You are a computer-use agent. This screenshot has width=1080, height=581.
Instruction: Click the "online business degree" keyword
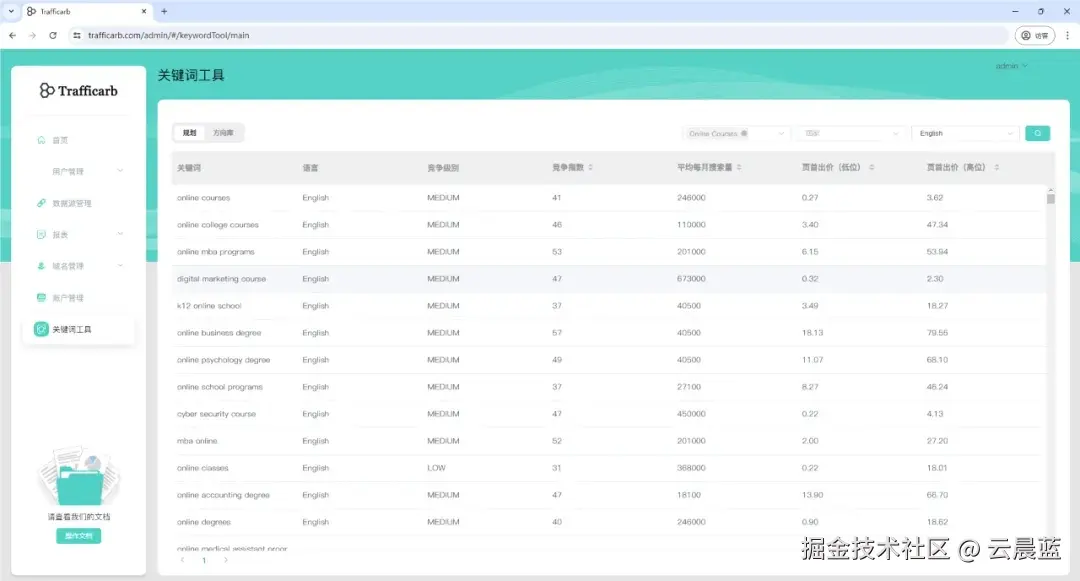click(x=219, y=332)
